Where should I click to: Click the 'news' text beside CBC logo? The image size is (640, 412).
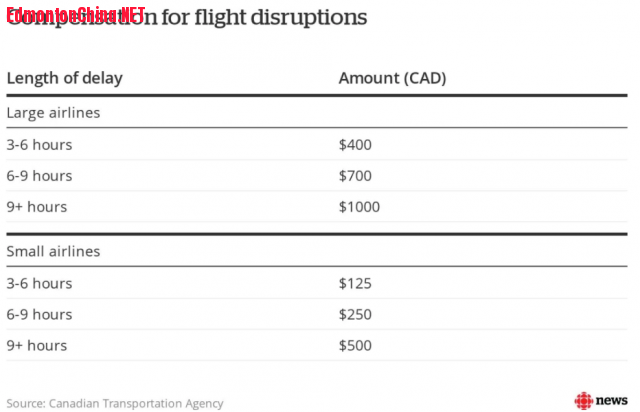611,401
